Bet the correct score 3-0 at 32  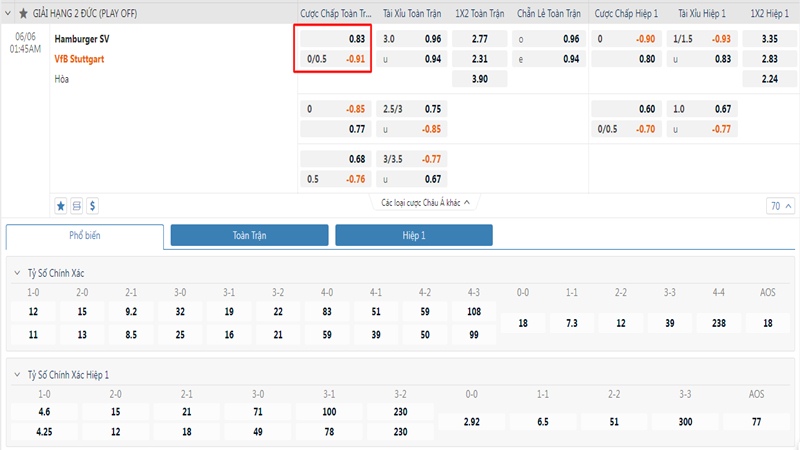click(x=180, y=311)
